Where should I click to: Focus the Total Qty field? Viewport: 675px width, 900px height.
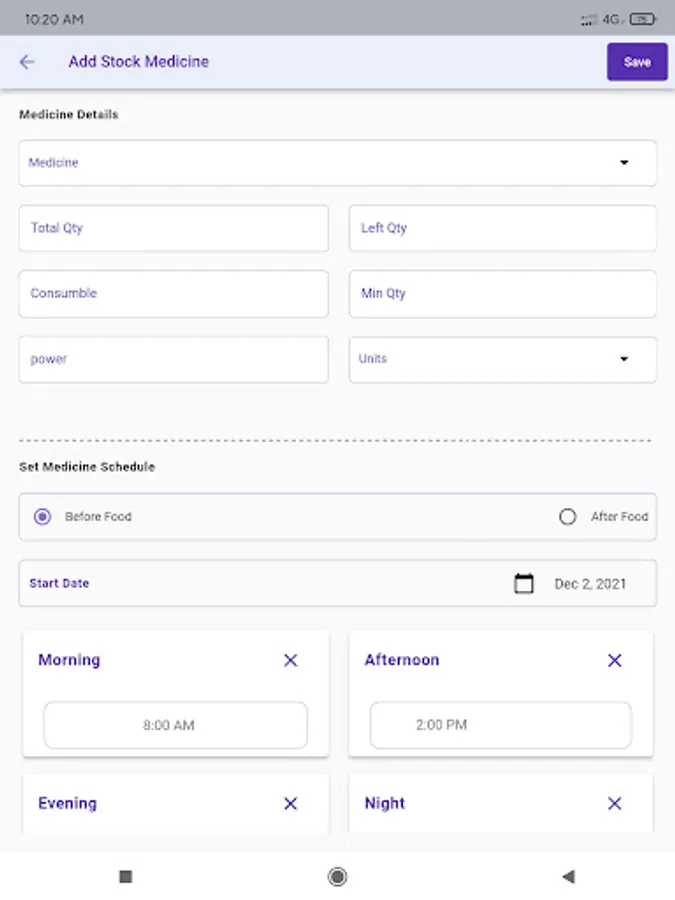[173, 228]
